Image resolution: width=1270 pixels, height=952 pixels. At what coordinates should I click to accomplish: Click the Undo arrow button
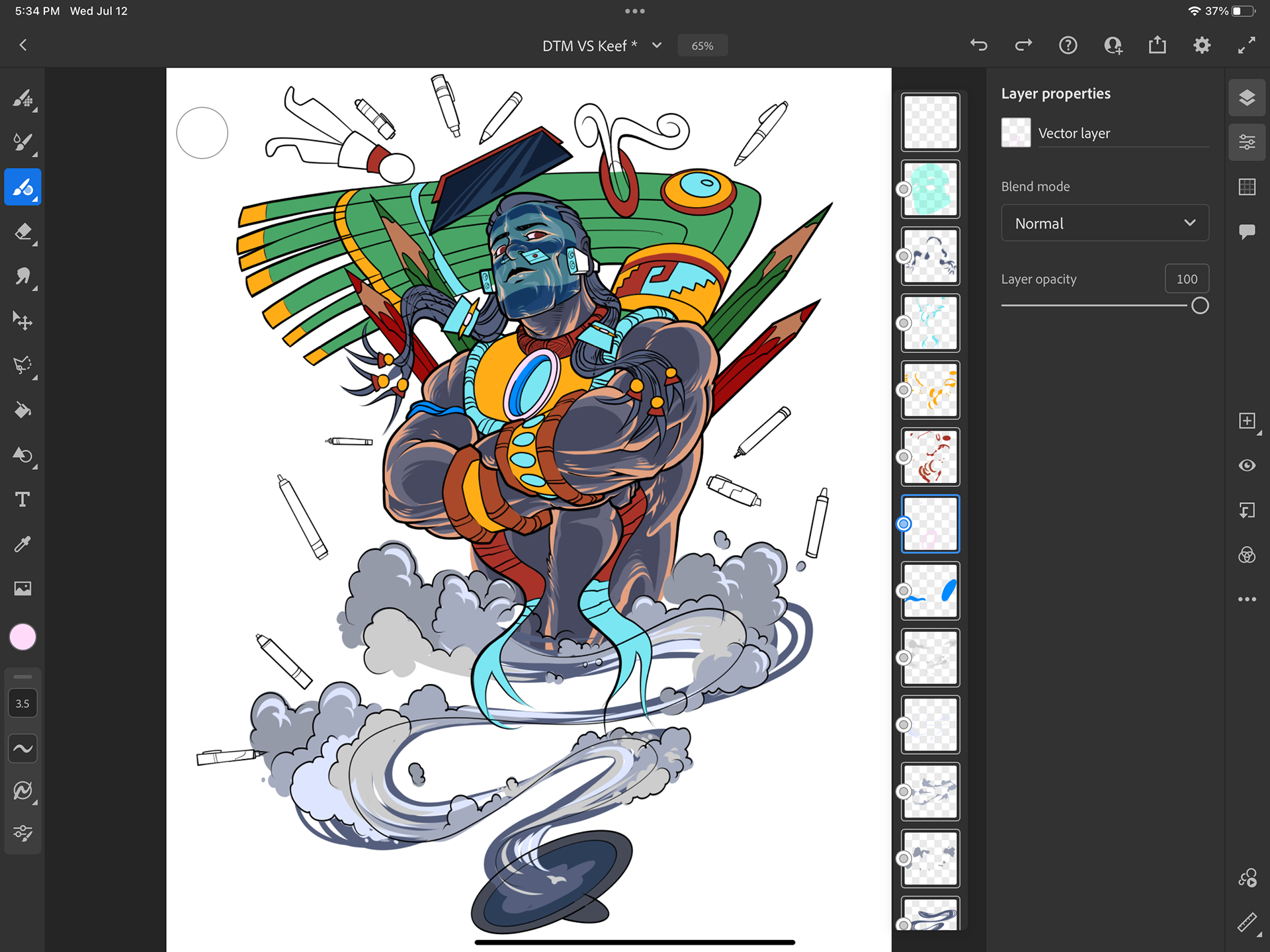[979, 45]
